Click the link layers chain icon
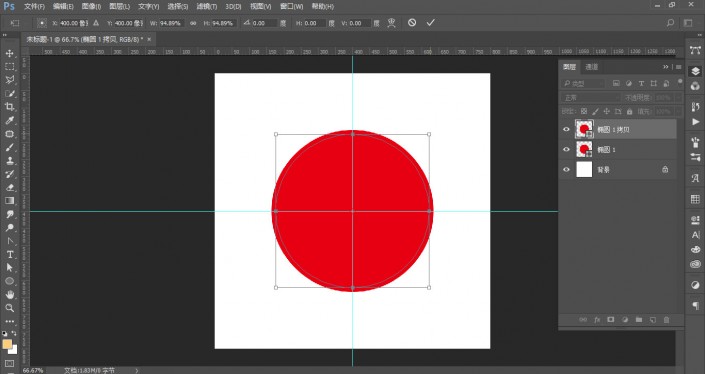Image resolution: width=705 pixels, height=374 pixels. click(x=583, y=320)
